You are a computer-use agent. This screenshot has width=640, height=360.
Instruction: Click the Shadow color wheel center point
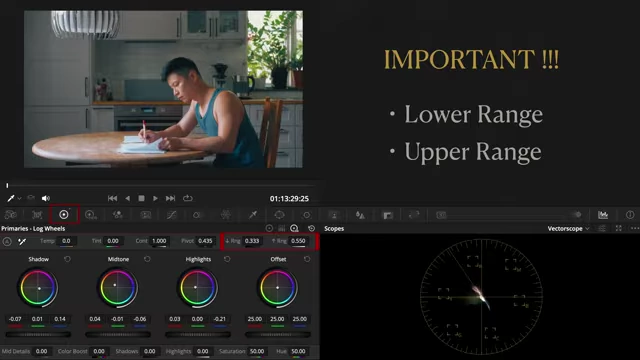coord(39,288)
